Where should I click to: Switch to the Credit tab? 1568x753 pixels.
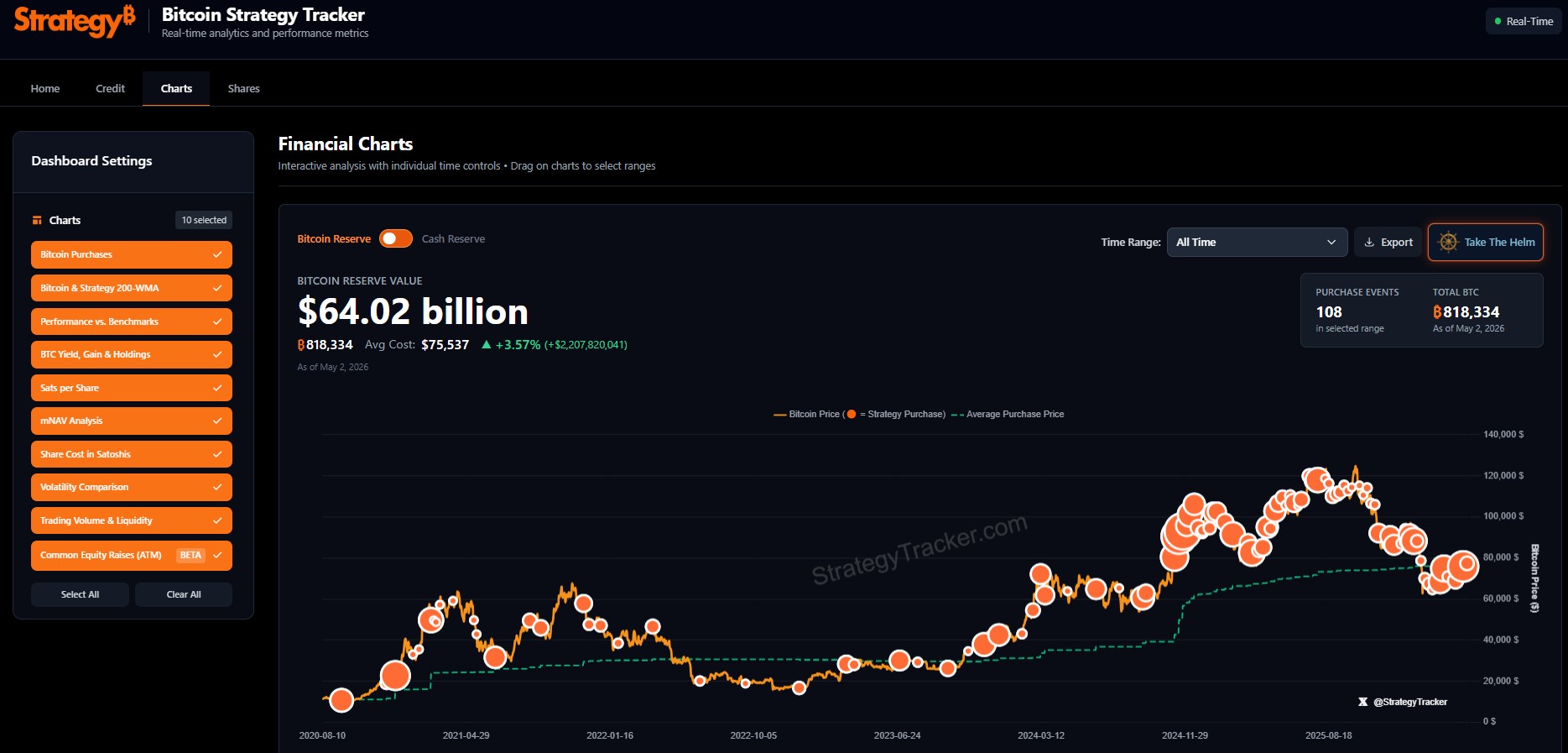(110, 89)
